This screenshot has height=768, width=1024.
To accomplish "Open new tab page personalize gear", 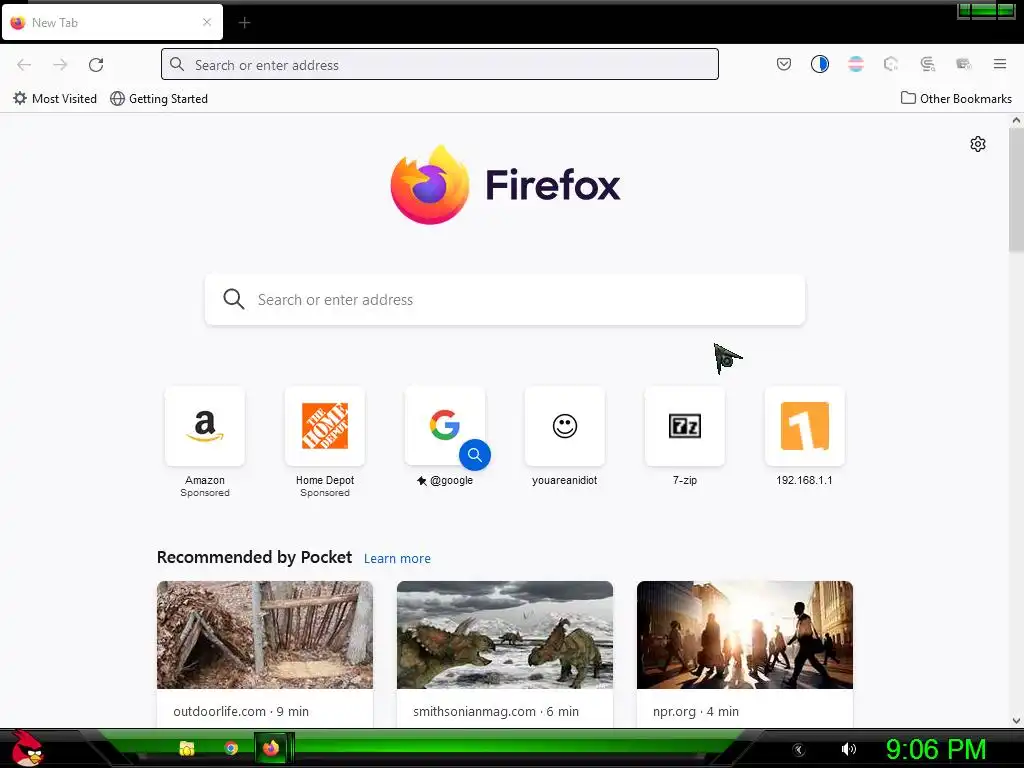I will [x=978, y=144].
